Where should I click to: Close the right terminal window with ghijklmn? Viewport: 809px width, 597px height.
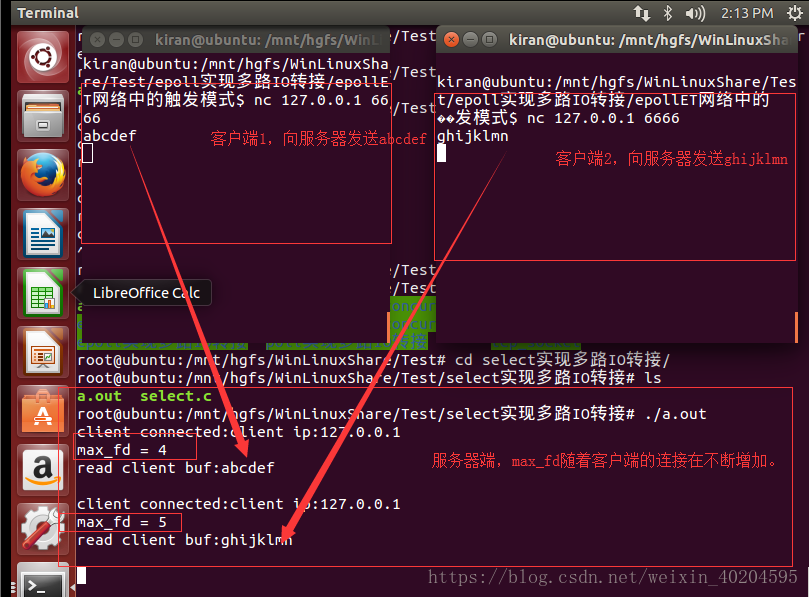(x=451, y=40)
